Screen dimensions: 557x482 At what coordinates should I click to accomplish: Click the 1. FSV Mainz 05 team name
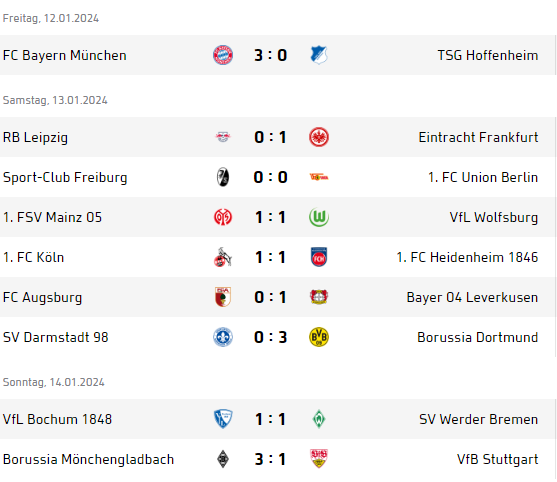[x=52, y=217]
